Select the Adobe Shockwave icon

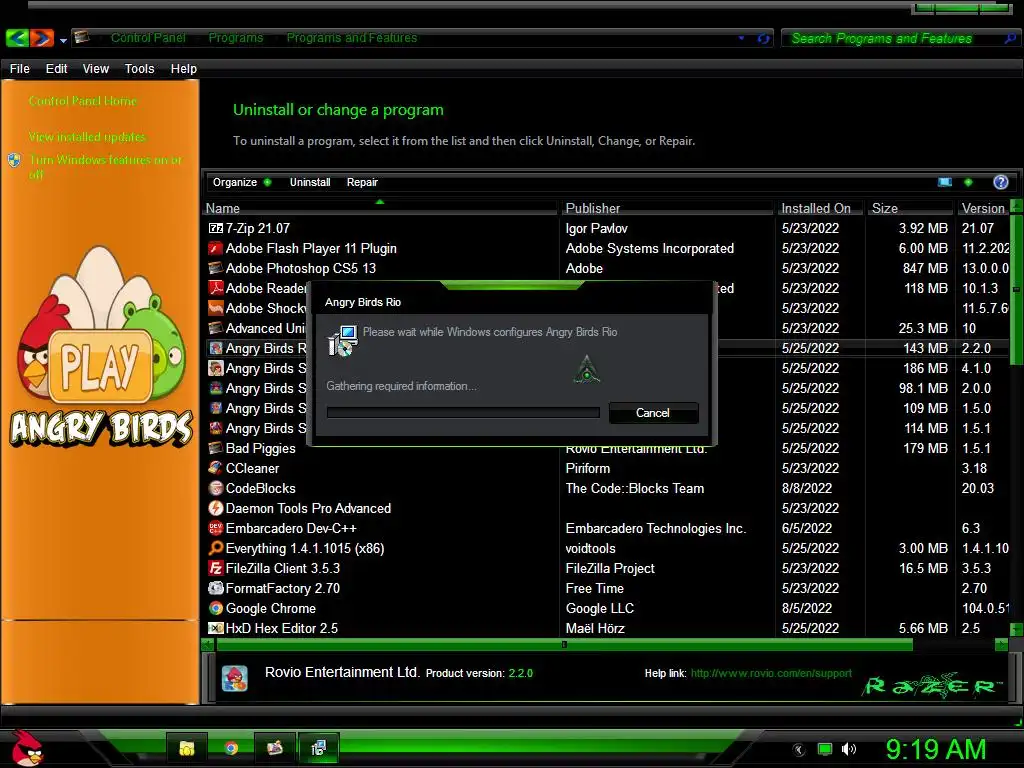click(216, 308)
